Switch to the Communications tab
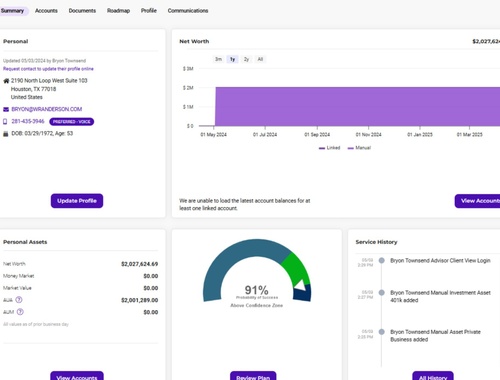 [x=188, y=11]
